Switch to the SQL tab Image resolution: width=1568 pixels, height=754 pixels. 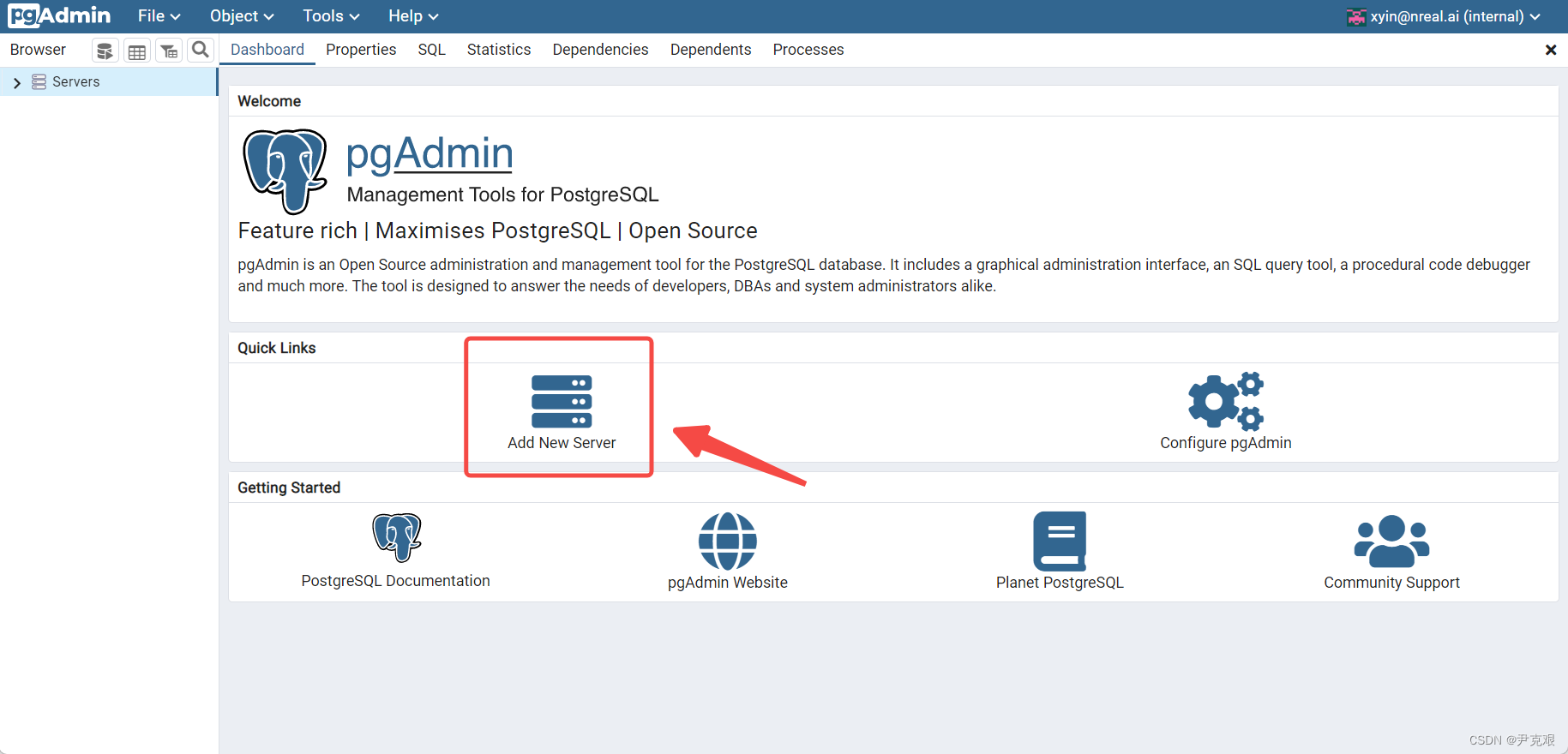pyautogui.click(x=432, y=50)
